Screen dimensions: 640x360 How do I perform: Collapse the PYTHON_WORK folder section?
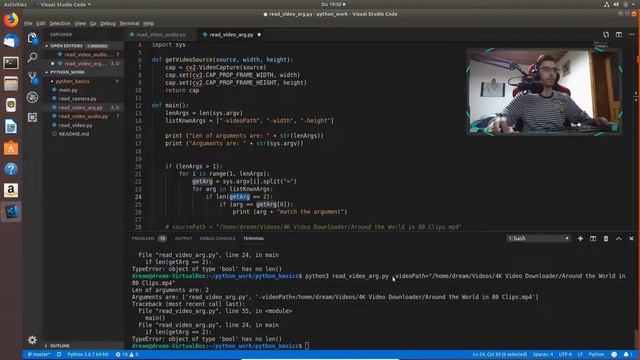coord(84,72)
